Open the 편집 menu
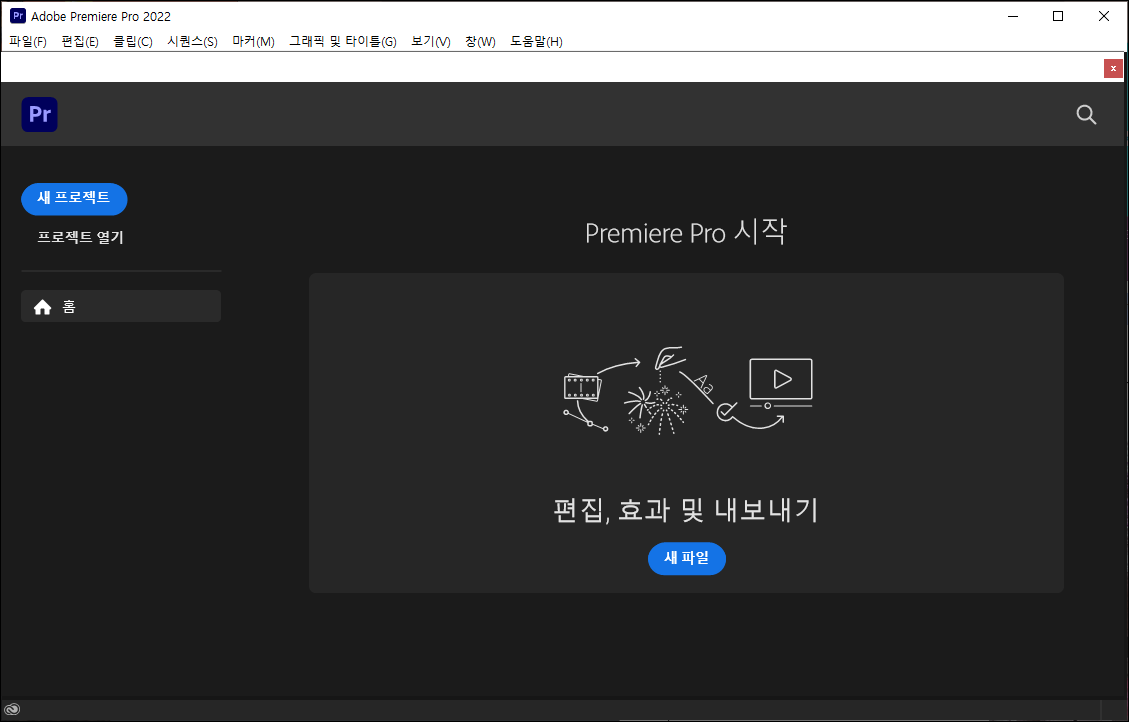The height and width of the screenshot is (722, 1129). coord(78,41)
